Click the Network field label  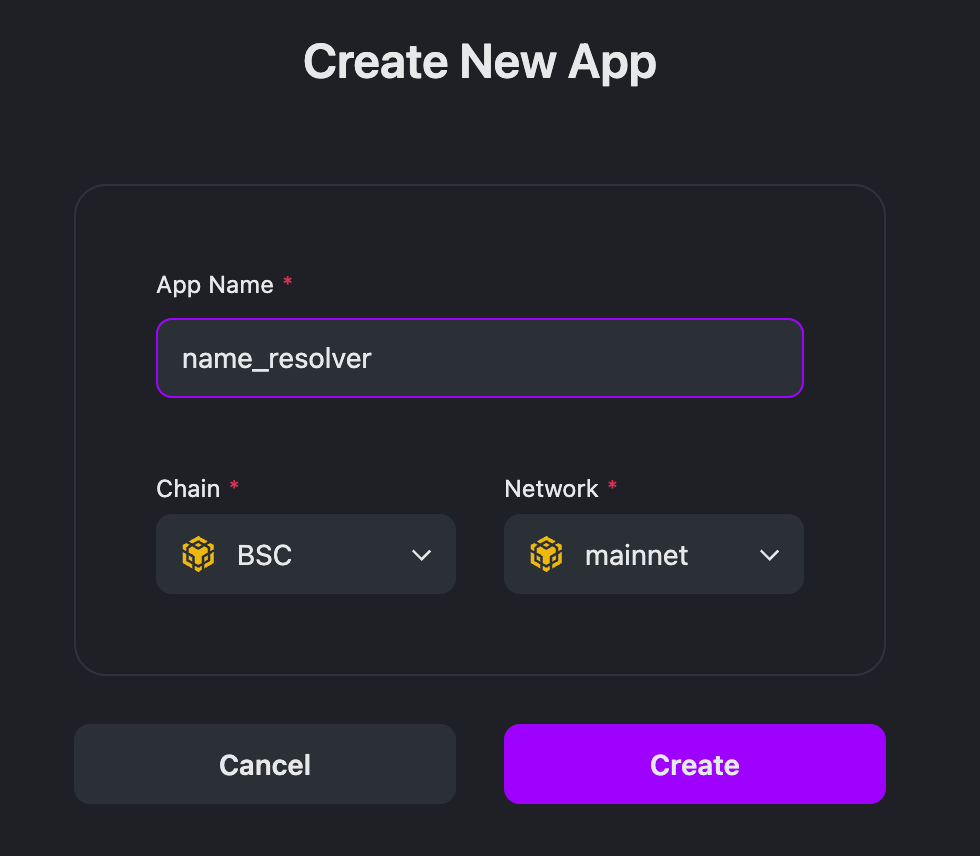click(551, 489)
